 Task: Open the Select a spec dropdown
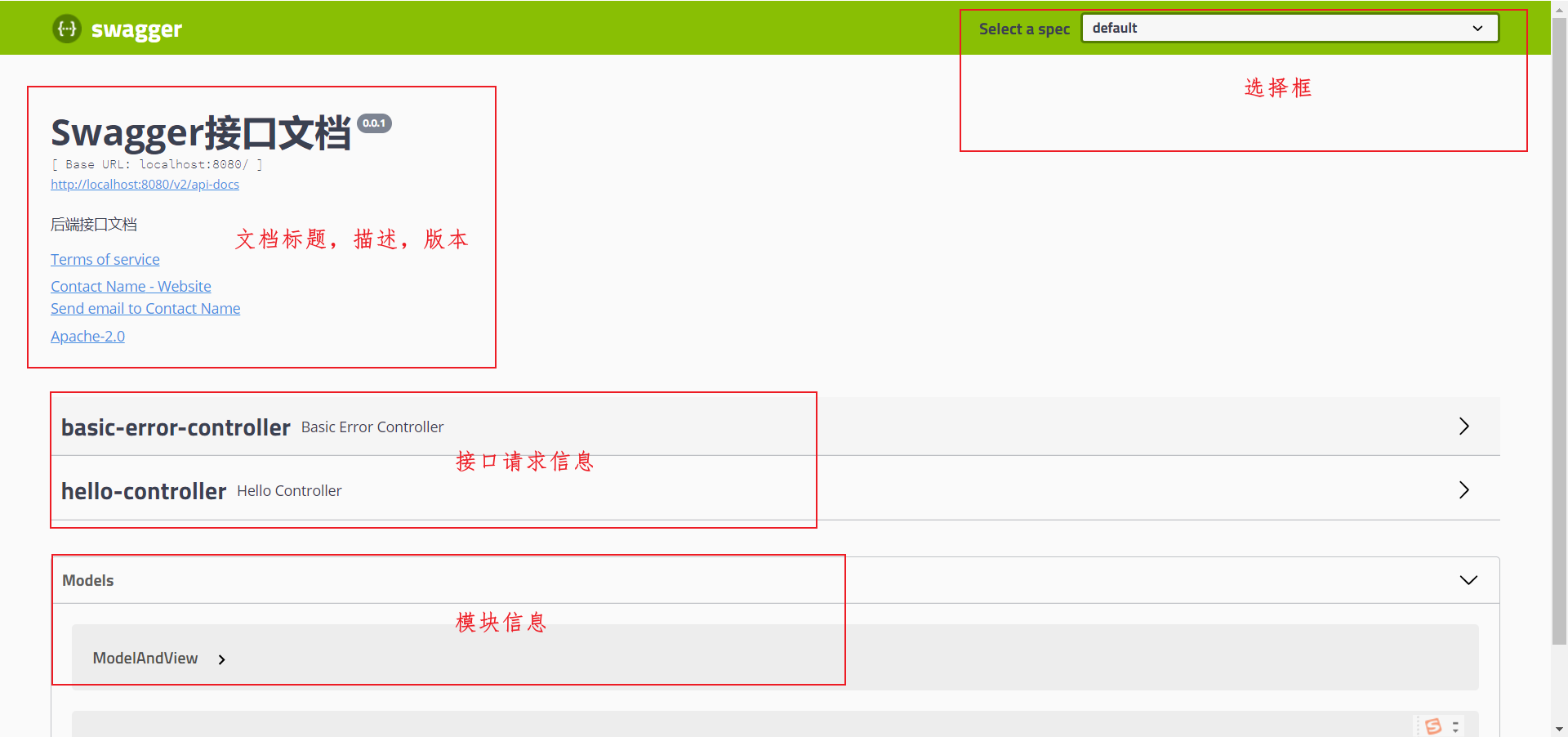(1290, 28)
